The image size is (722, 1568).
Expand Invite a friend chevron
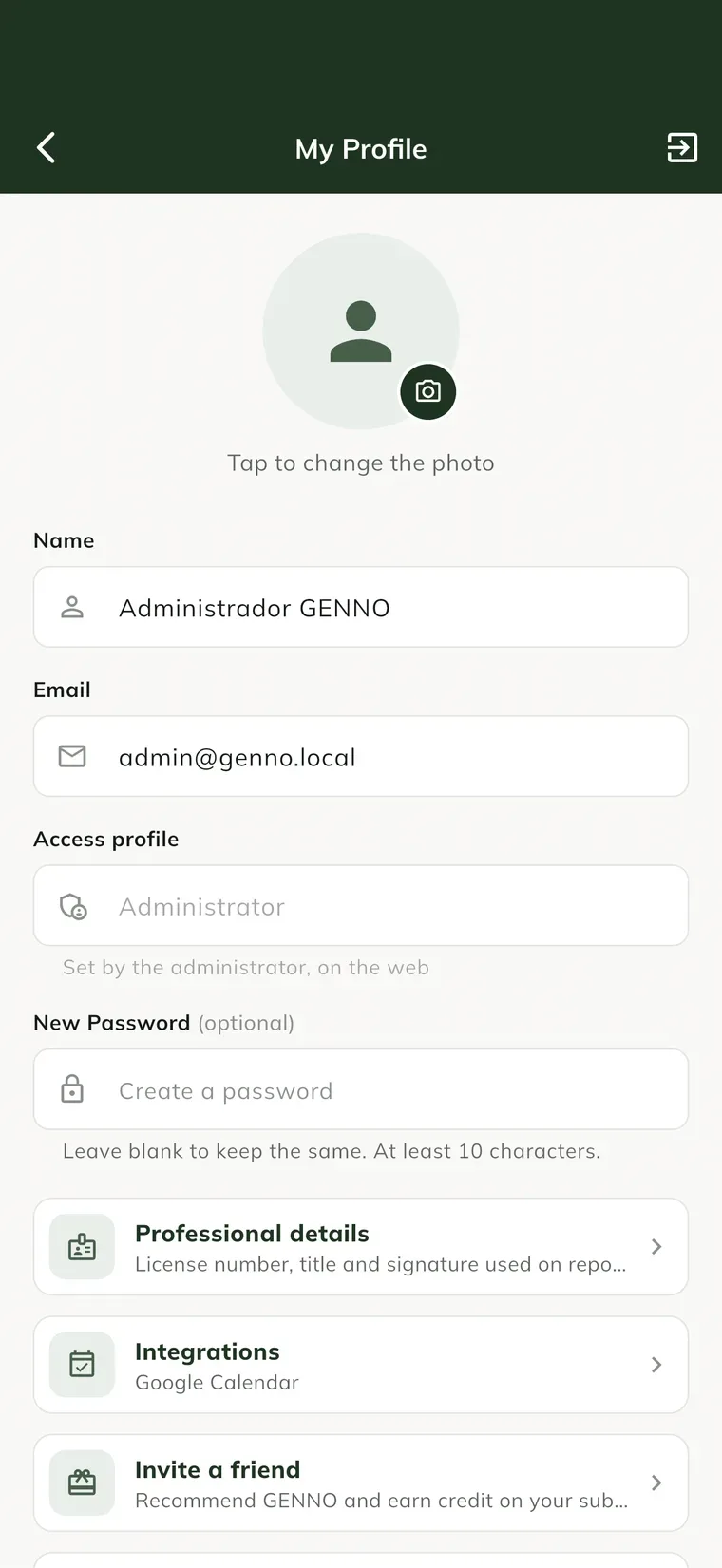[x=656, y=1483]
